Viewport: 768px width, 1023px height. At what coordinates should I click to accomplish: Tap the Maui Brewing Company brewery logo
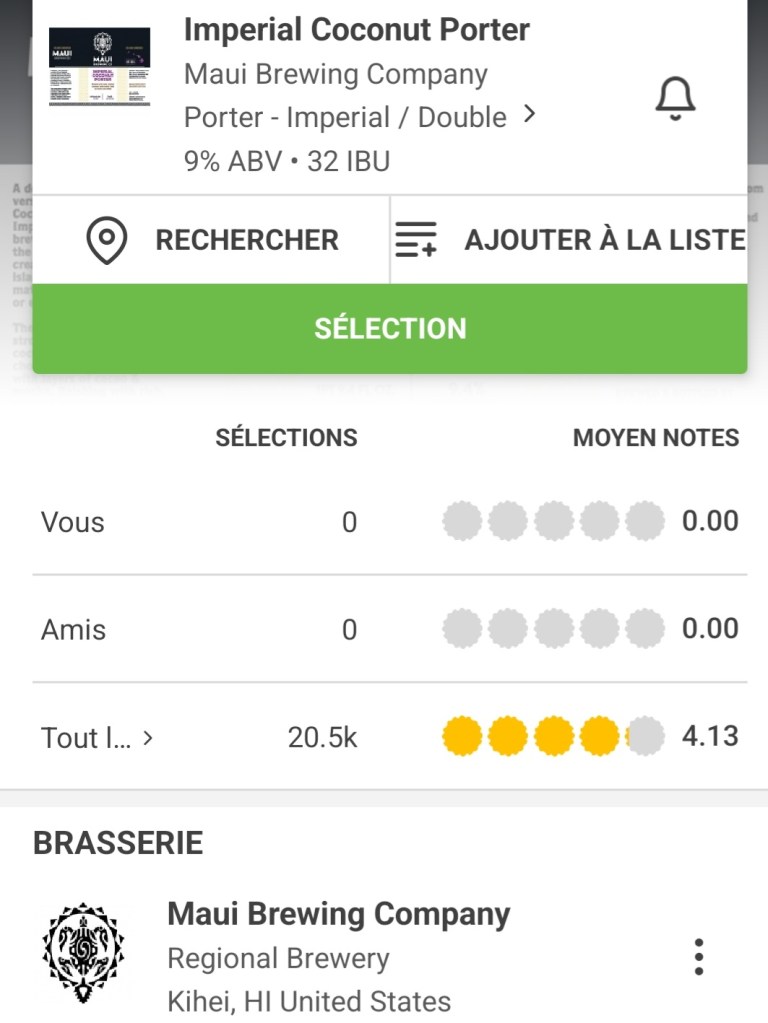(x=85, y=954)
